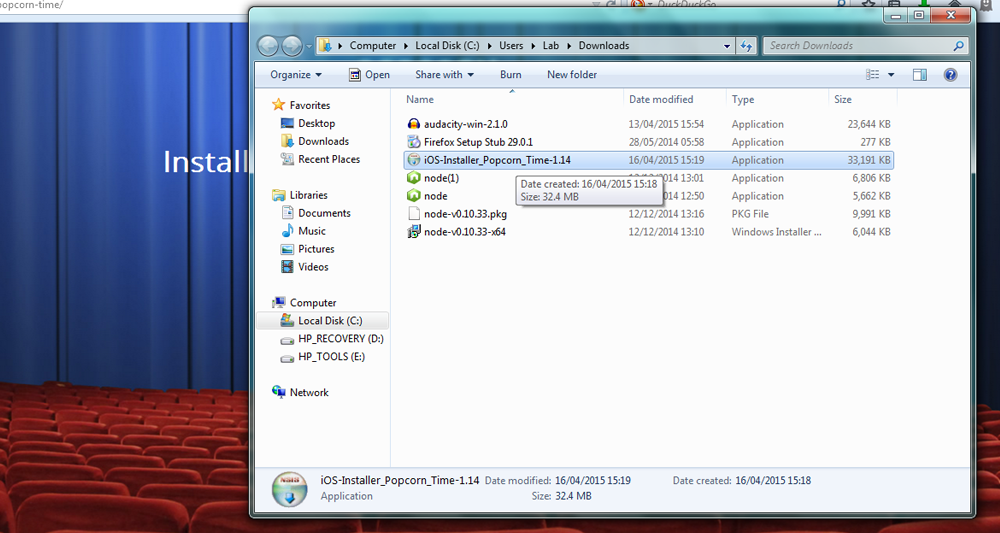Click the node-v0.10.33-x64 installer icon
1000x533 pixels.
[x=414, y=231]
